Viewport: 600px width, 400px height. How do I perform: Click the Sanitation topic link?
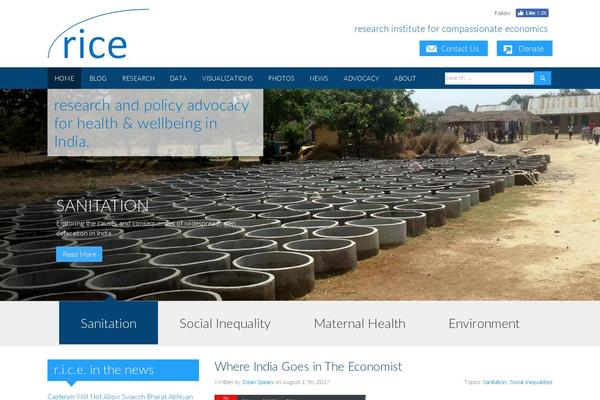coord(494,382)
